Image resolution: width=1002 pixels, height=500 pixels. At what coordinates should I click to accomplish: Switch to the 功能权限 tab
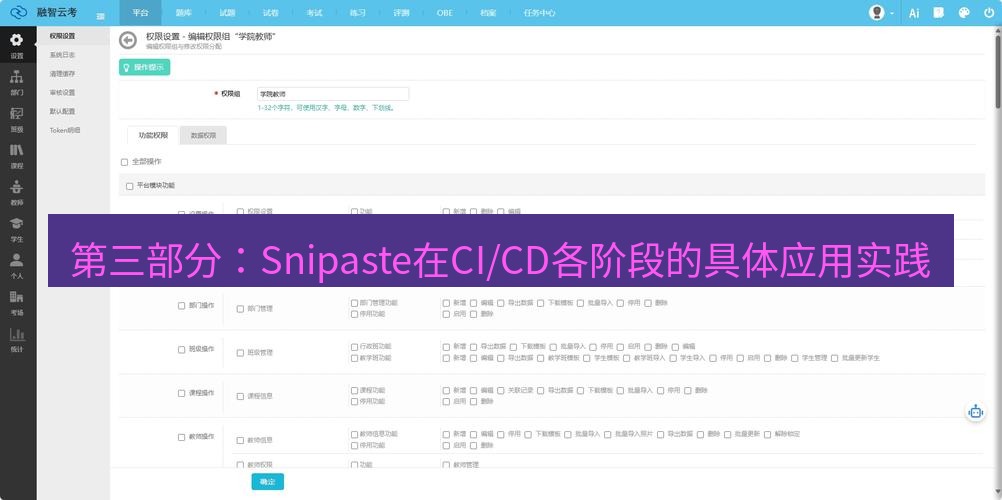(x=153, y=136)
